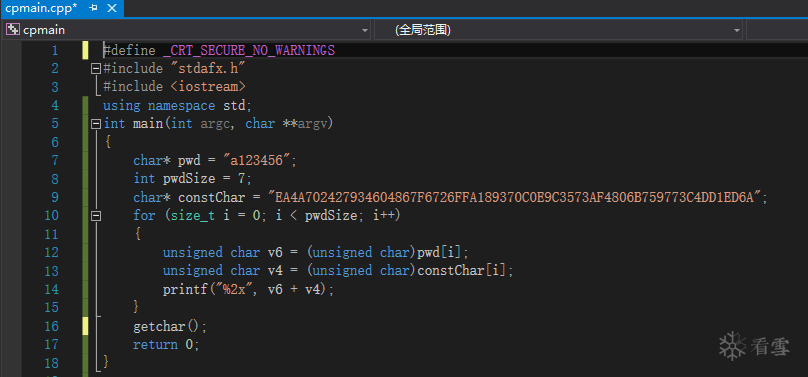Viewport: 808px width, 377px height.
Task: Click size_t keyword in the for loop
Action: click(193, 216)
